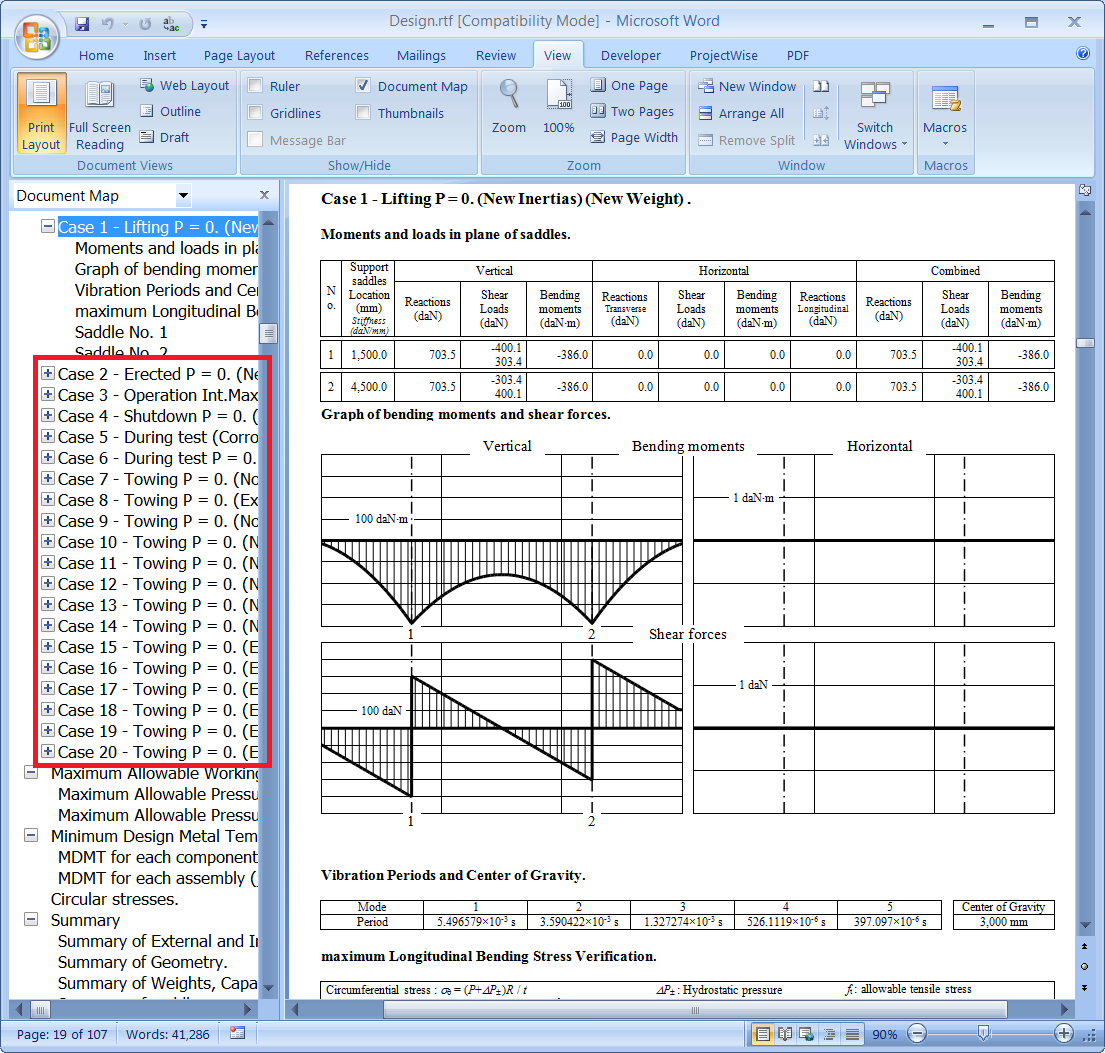
Task: Switch to the References tab
Action: 336,56
